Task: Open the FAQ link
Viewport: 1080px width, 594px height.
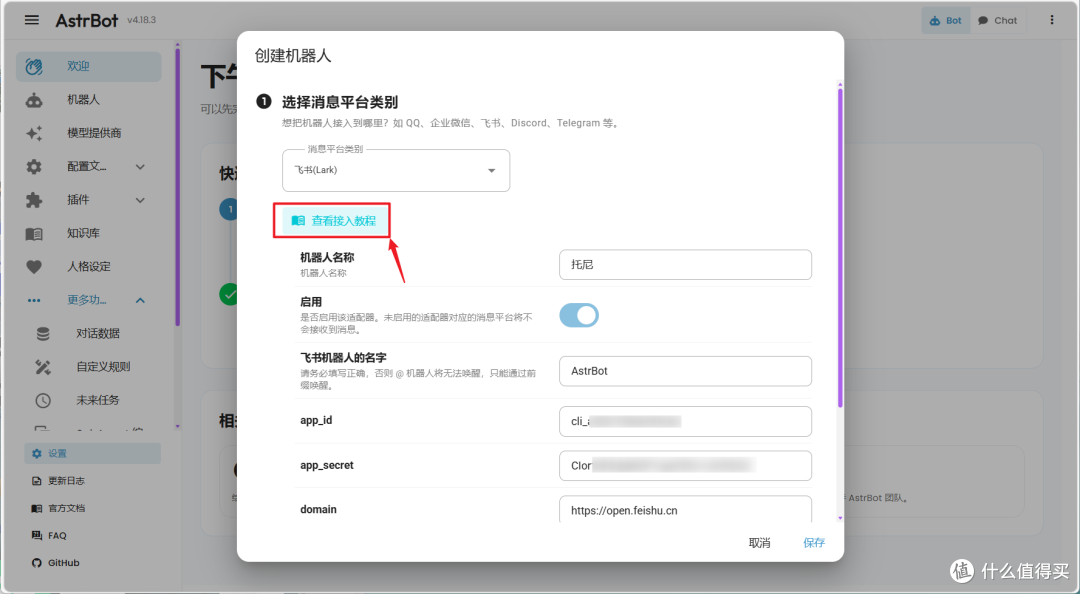Action: tap(92, 535)
